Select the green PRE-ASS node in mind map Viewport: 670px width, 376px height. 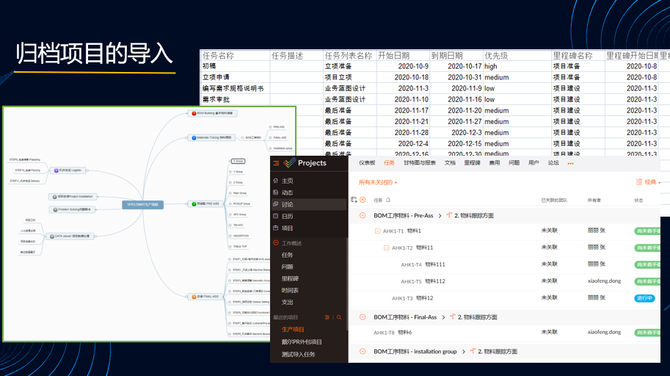206,204
